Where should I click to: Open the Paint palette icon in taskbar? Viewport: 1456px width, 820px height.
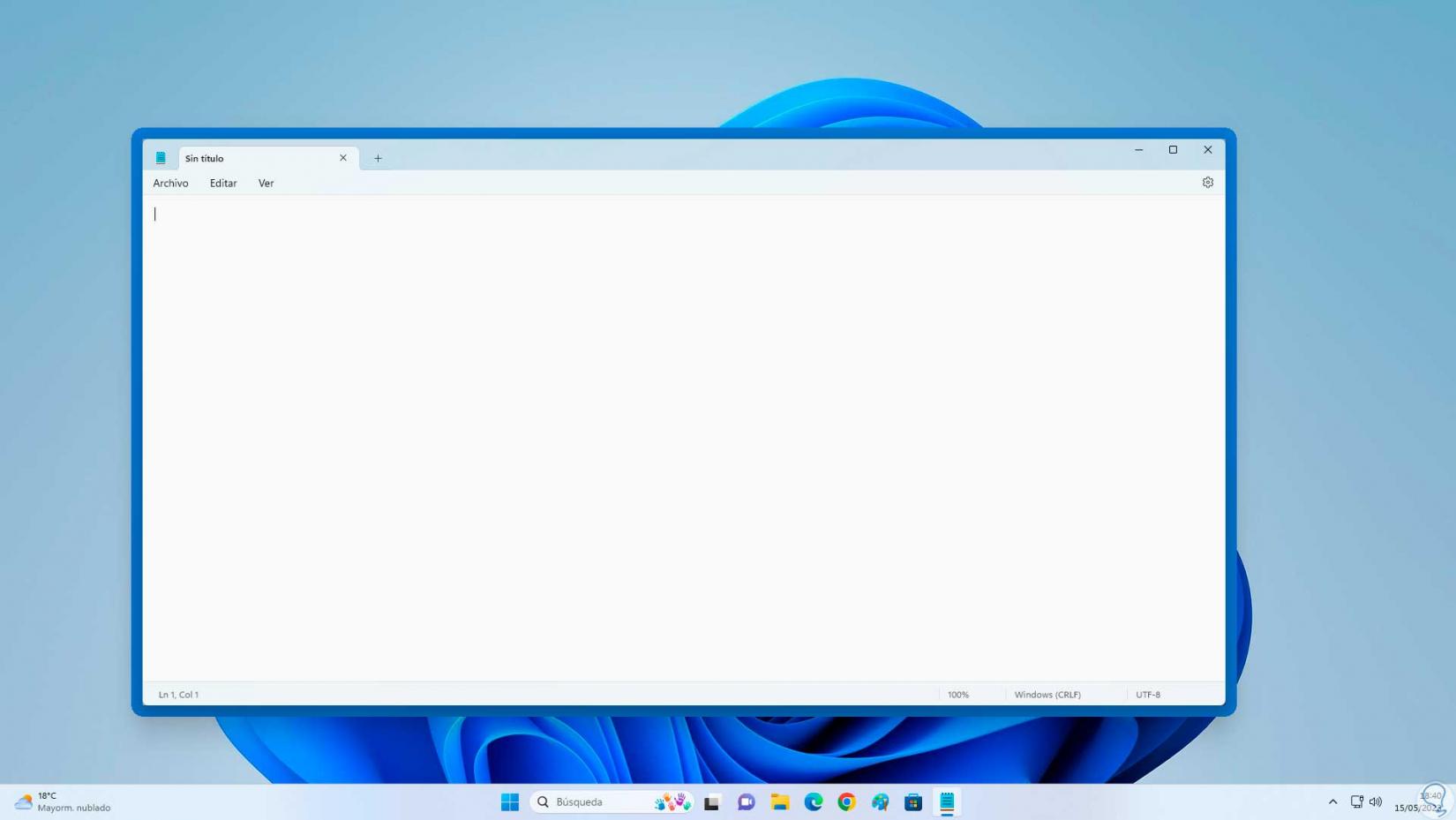click(x=881, y=802)
